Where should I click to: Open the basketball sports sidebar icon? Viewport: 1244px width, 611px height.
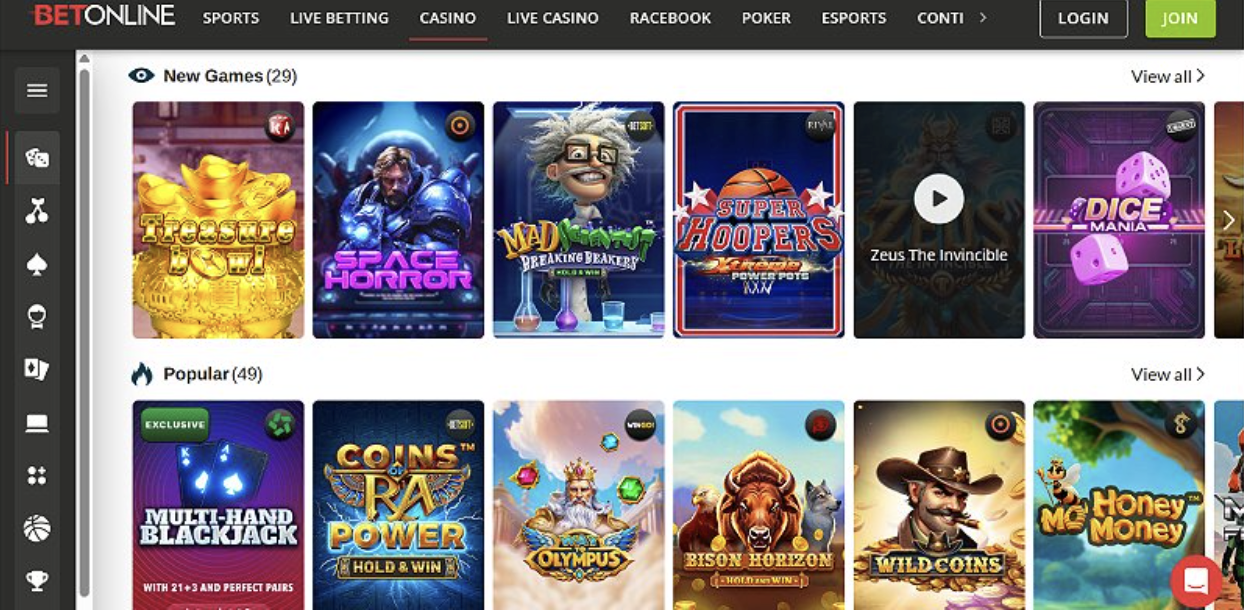37,529
